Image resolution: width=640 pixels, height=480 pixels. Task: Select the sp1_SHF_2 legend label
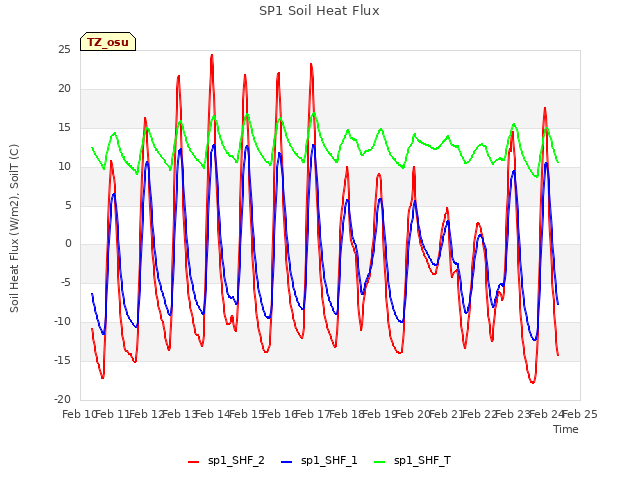pos(236,461)
